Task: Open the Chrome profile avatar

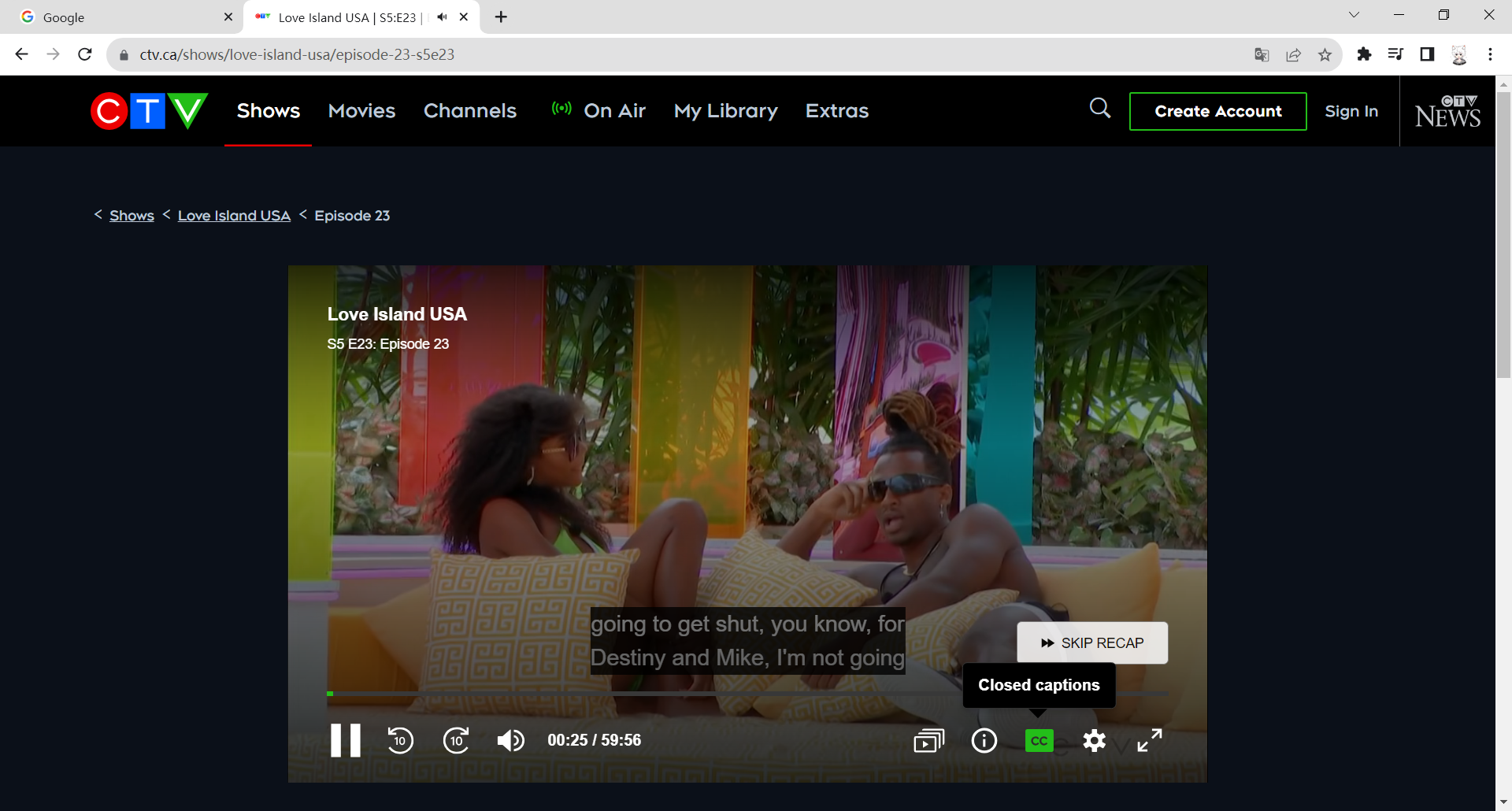Action: 1458,54
